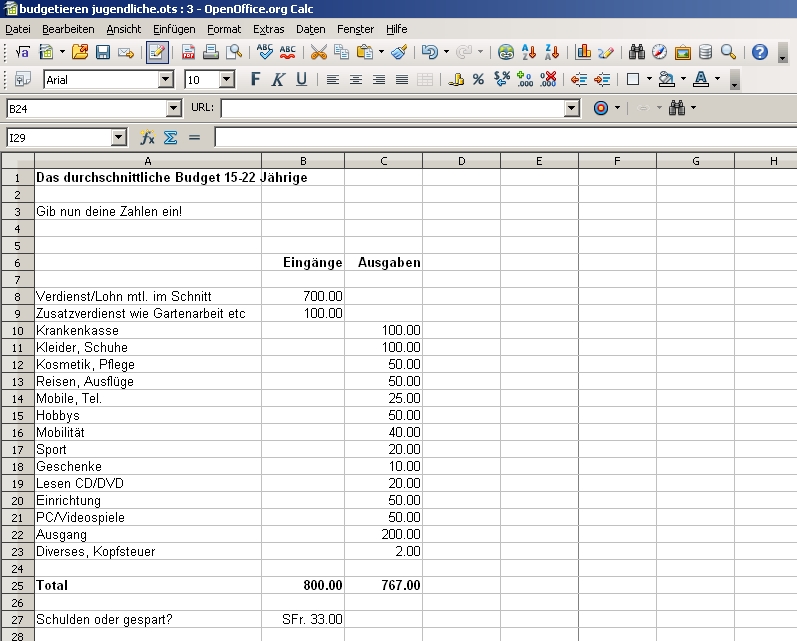The image size is (797, 641).
Task: Click the Percent number format icon
Action: click(x=478, y=79)
